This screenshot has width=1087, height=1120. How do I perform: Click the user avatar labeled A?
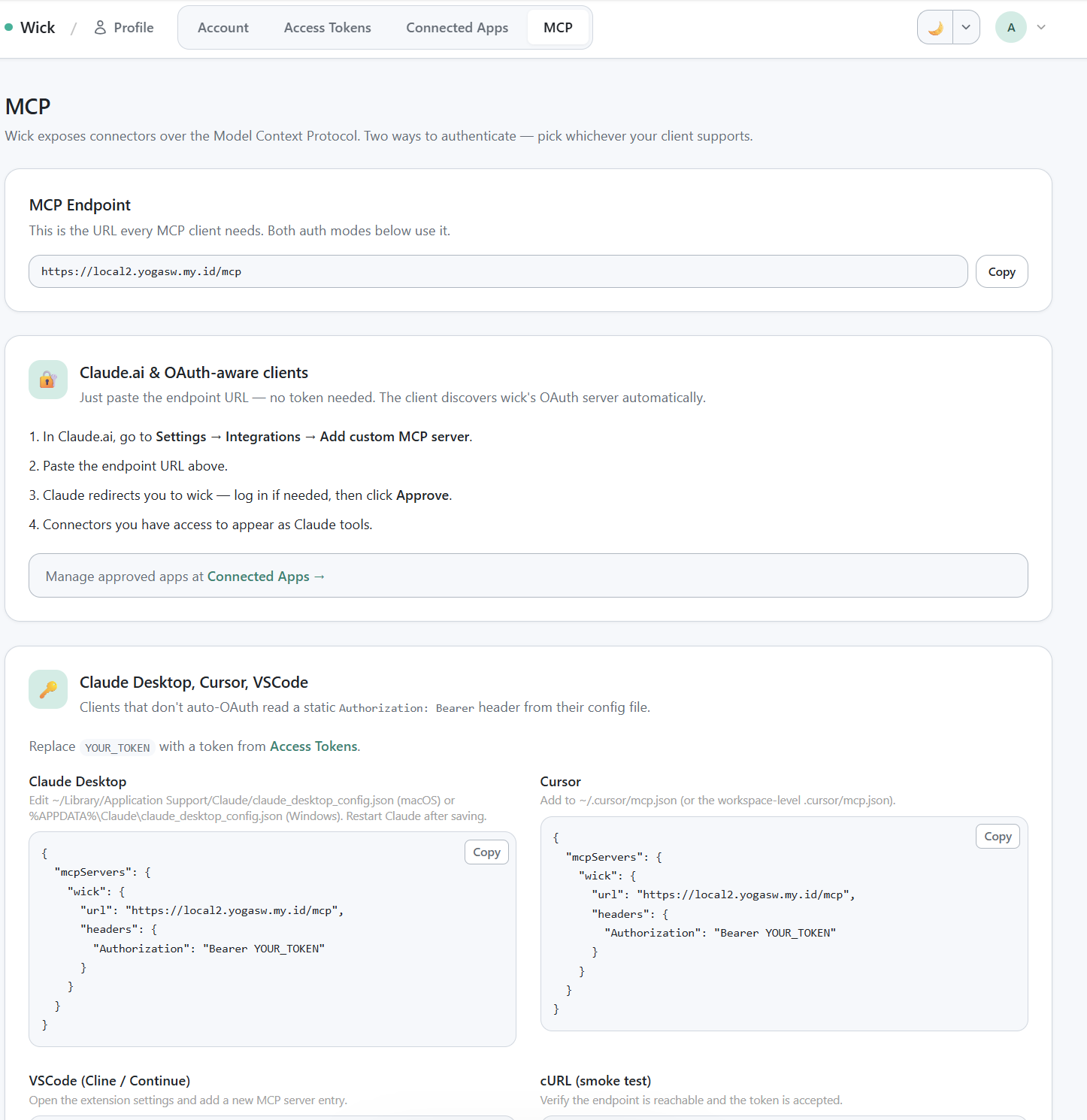tap(1011, 28)
